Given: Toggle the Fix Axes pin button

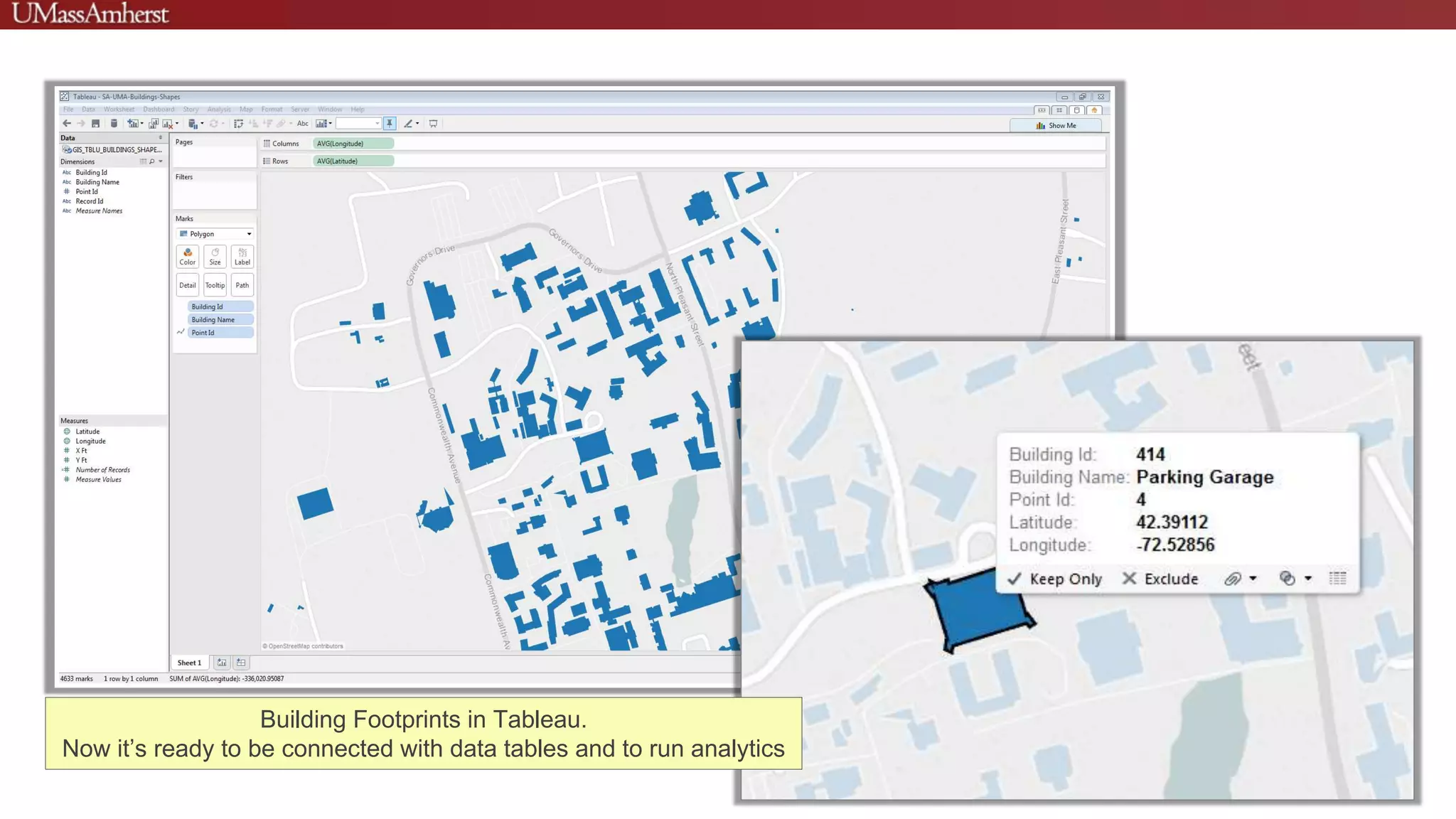Looking at the screenshot, I should 390,123.
